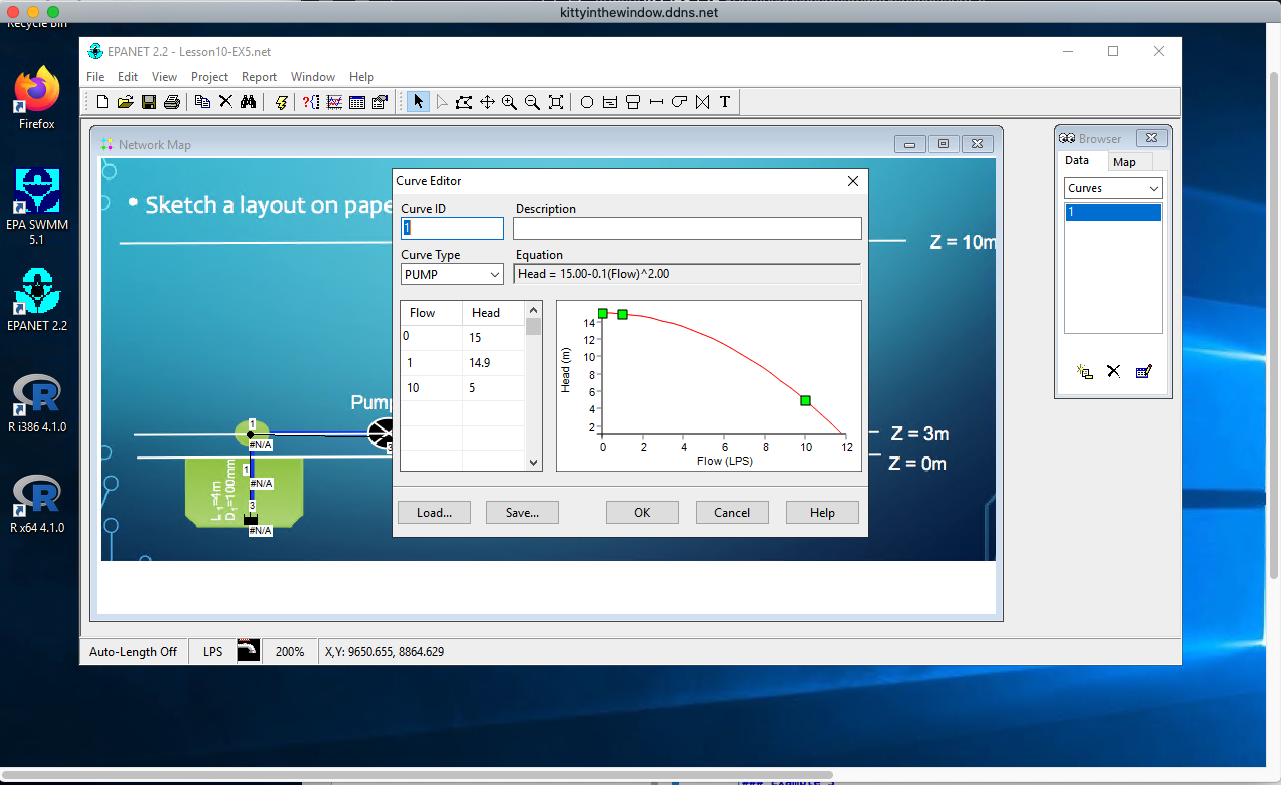Print using the printer toolbar icon

tap(172, 102)
